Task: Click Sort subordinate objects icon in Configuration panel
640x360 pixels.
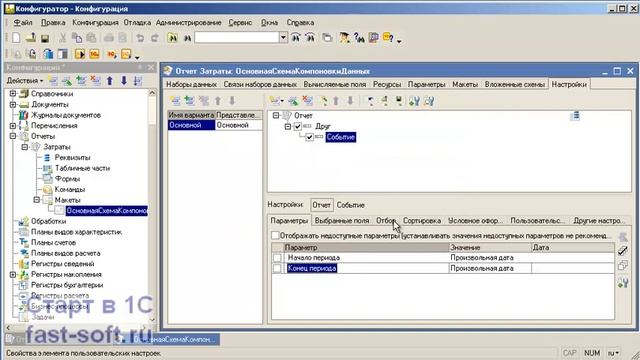Action: (x=138, y=81)
